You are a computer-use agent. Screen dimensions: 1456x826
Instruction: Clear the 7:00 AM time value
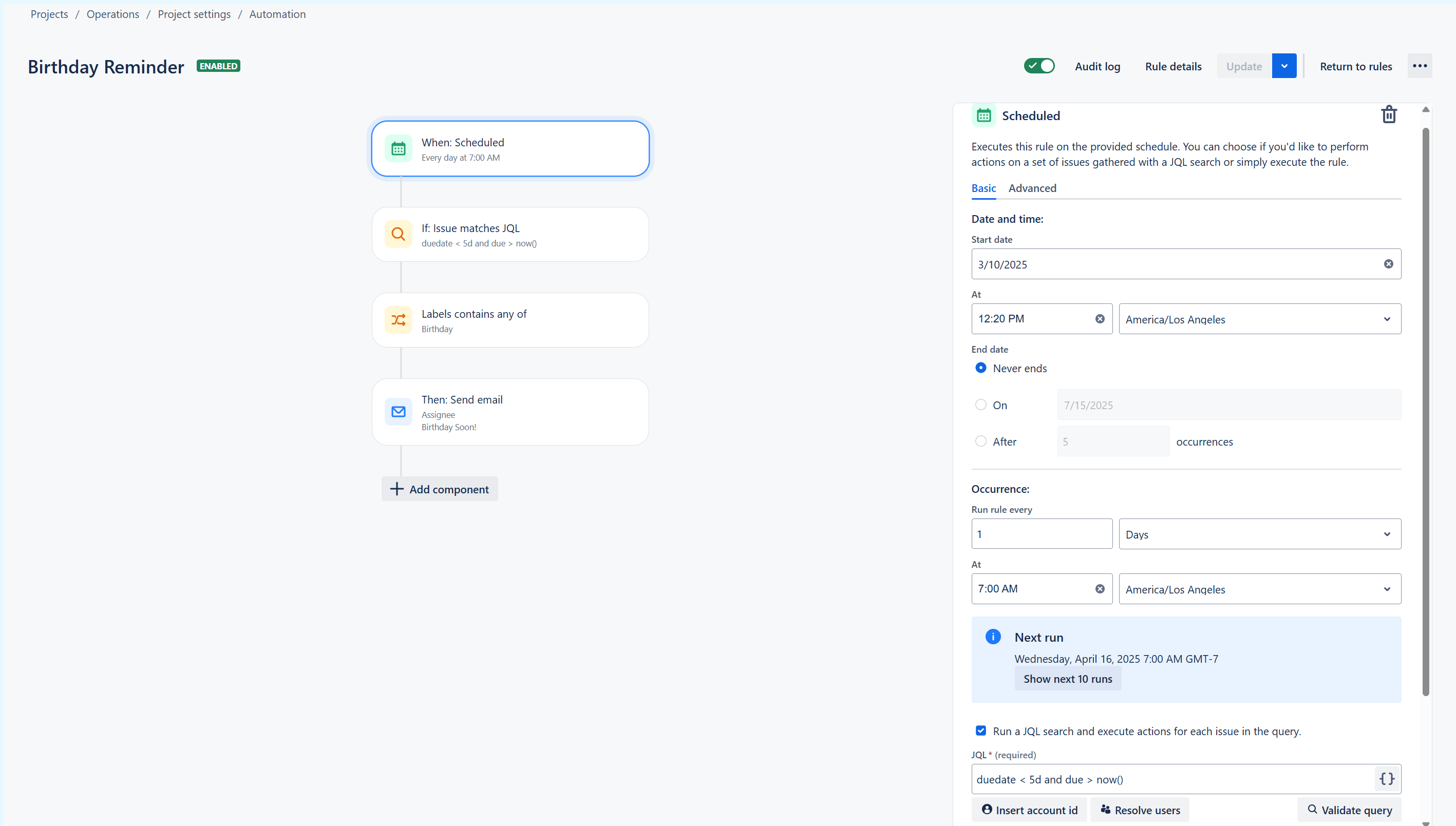pos(1100,589)
